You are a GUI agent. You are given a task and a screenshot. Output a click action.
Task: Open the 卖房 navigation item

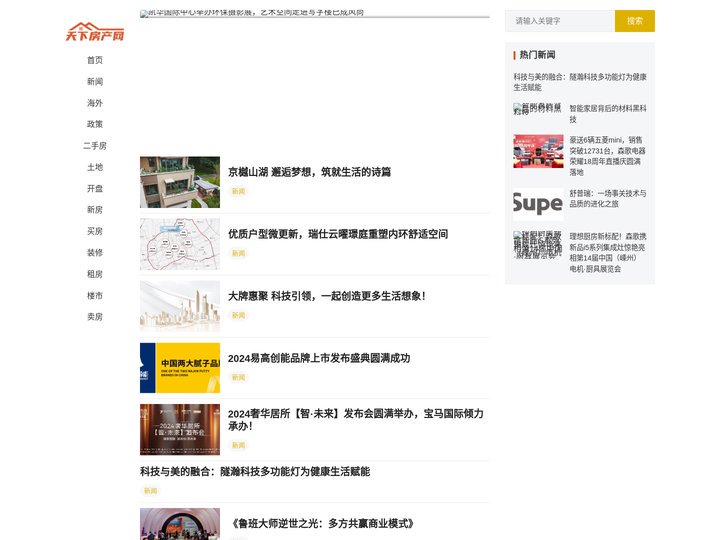click(95, 317)
